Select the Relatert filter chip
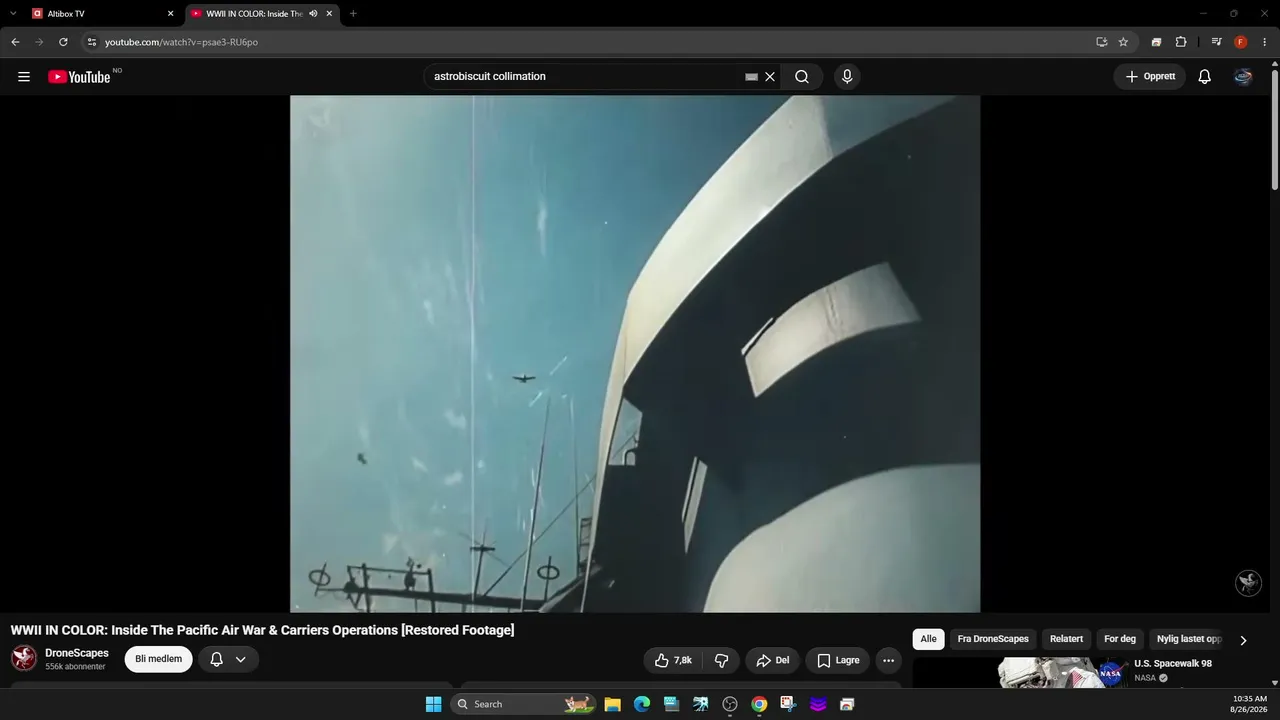The width and height of the screenshot is (1280, 720). point(1066,639)
